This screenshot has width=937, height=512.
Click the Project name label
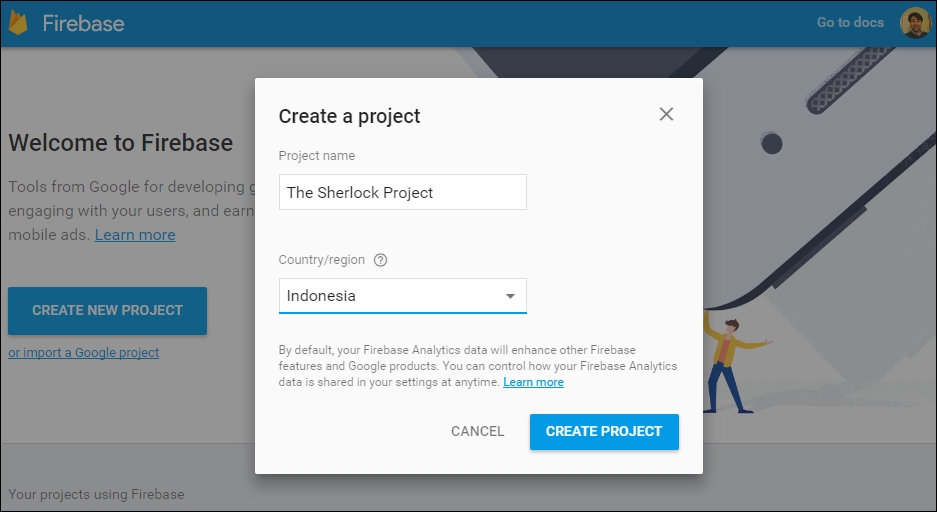317,156
